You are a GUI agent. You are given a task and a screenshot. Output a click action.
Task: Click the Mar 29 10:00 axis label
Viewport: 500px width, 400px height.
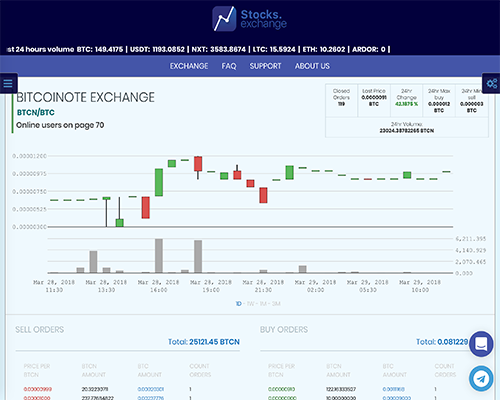pos(420,286)
